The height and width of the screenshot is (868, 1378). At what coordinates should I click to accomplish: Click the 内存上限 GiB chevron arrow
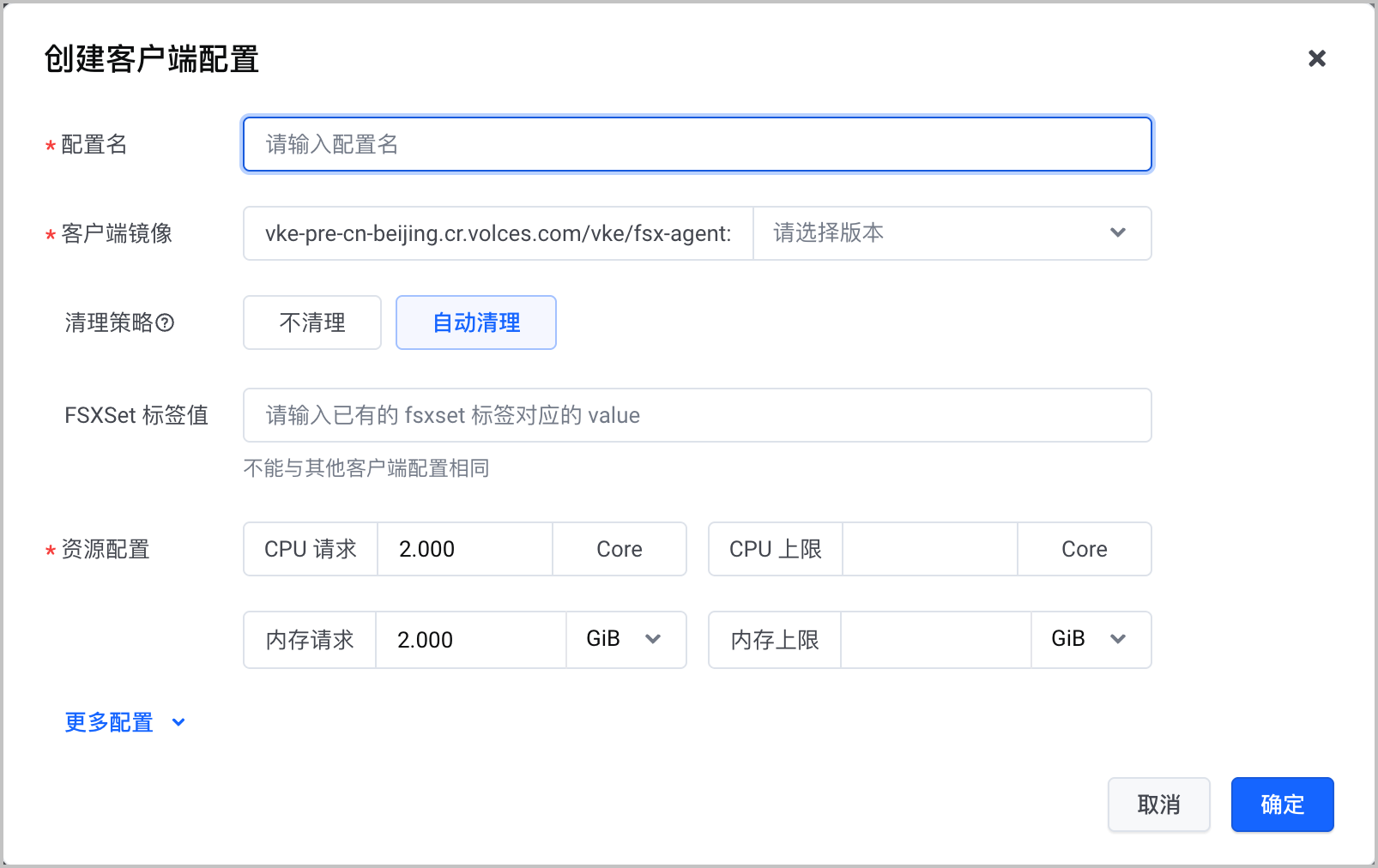1117,639
